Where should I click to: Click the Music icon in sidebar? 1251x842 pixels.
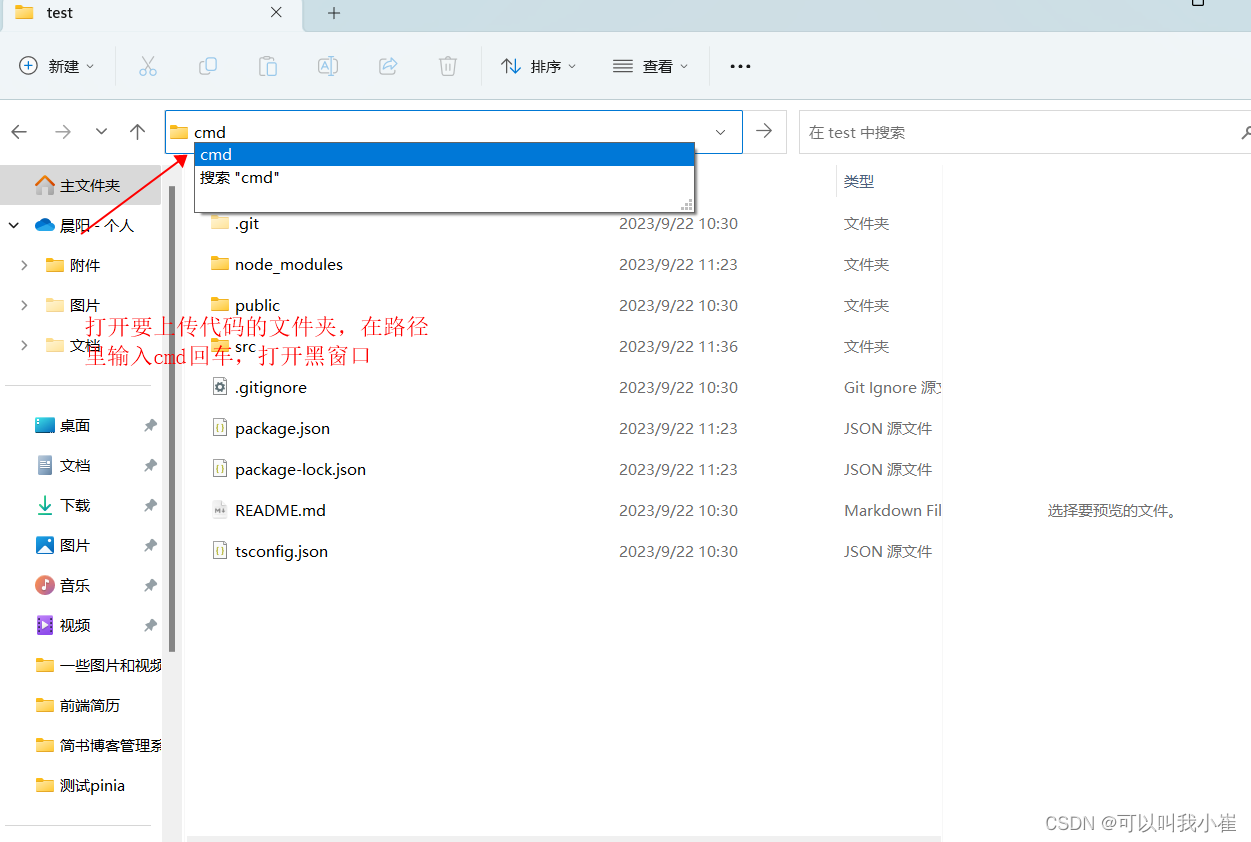pos(45,585)
